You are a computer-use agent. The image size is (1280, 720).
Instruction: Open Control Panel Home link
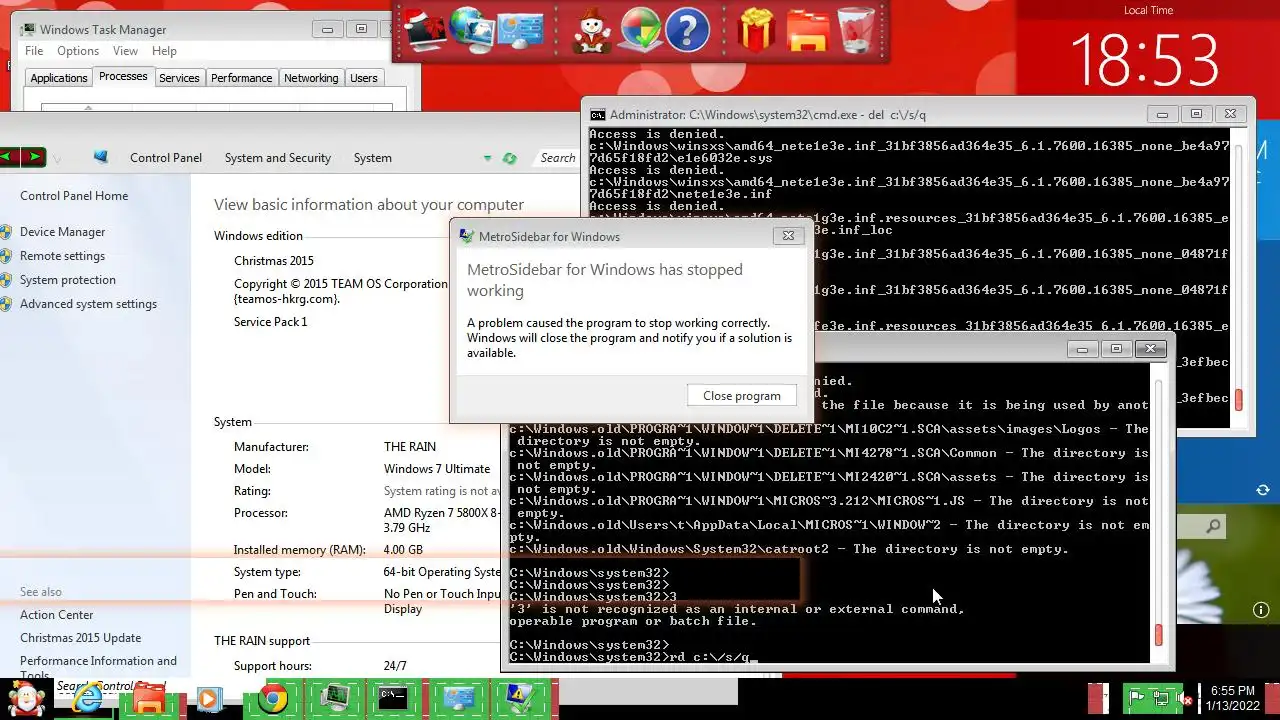(x=74, y=196)
